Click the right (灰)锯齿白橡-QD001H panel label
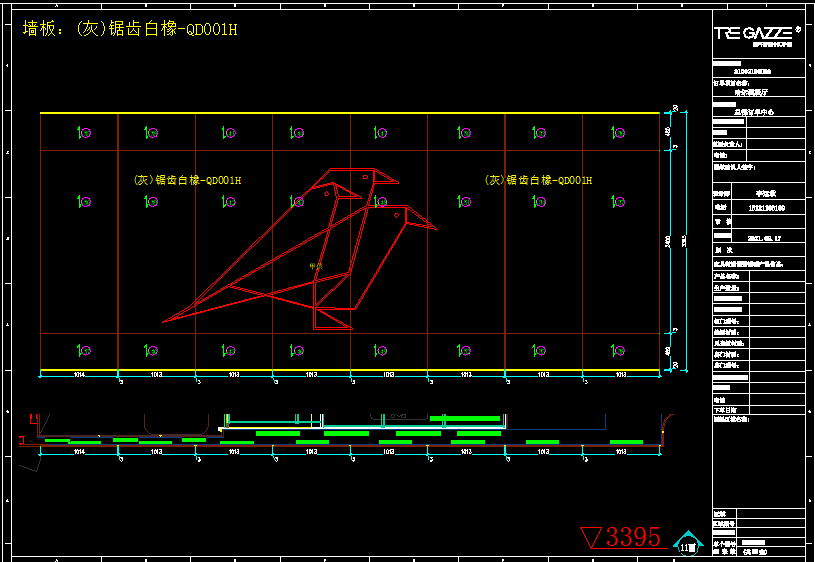 [x=538, y=181]
